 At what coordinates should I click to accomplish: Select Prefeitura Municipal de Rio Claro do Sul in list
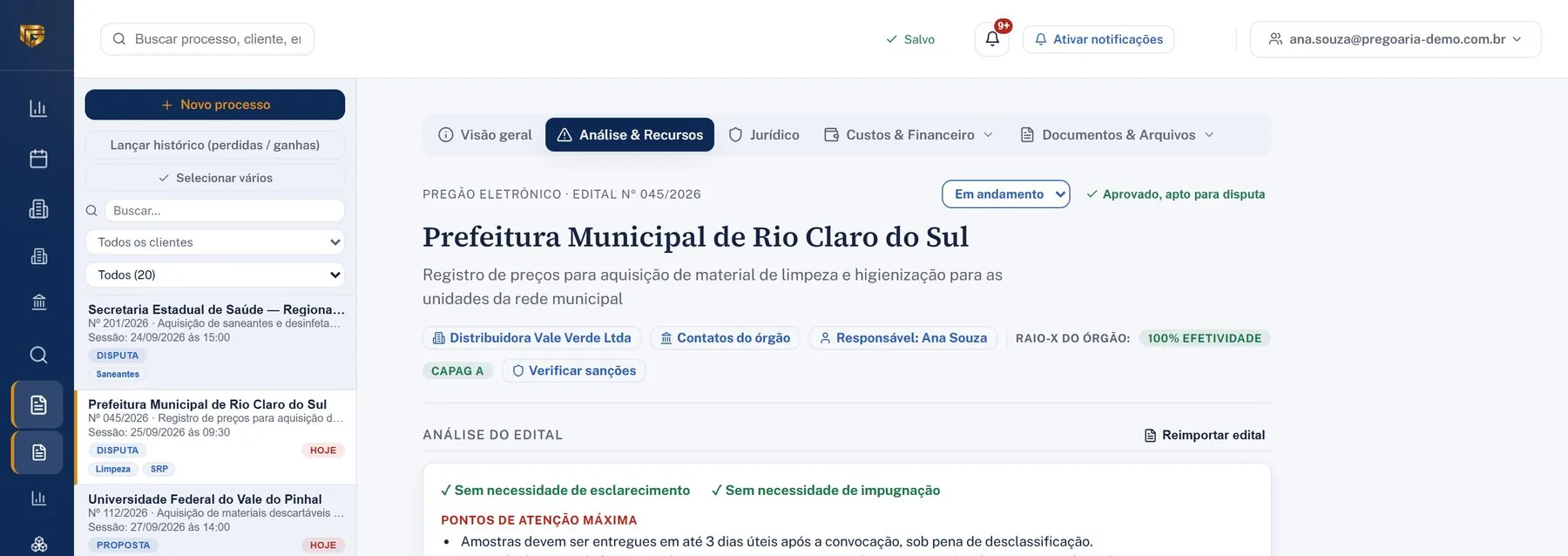click(215, 437)
